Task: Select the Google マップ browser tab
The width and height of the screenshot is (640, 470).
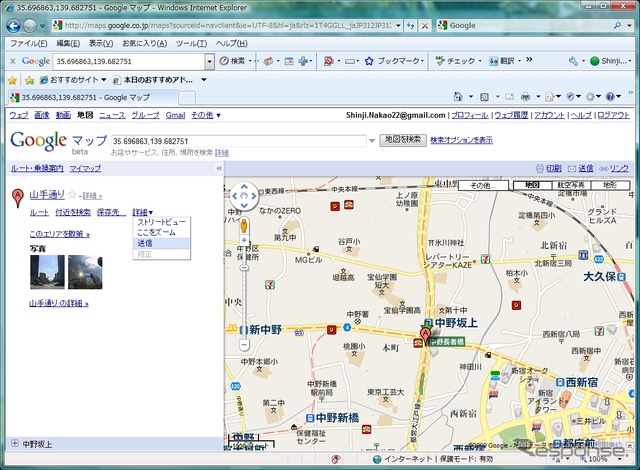Action: [93, 98]
